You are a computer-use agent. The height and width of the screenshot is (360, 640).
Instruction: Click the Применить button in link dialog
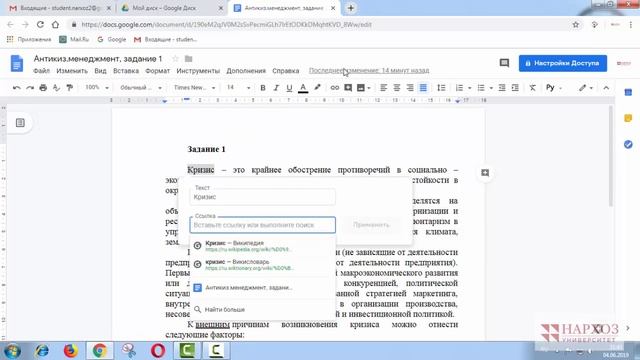point(371,225)
